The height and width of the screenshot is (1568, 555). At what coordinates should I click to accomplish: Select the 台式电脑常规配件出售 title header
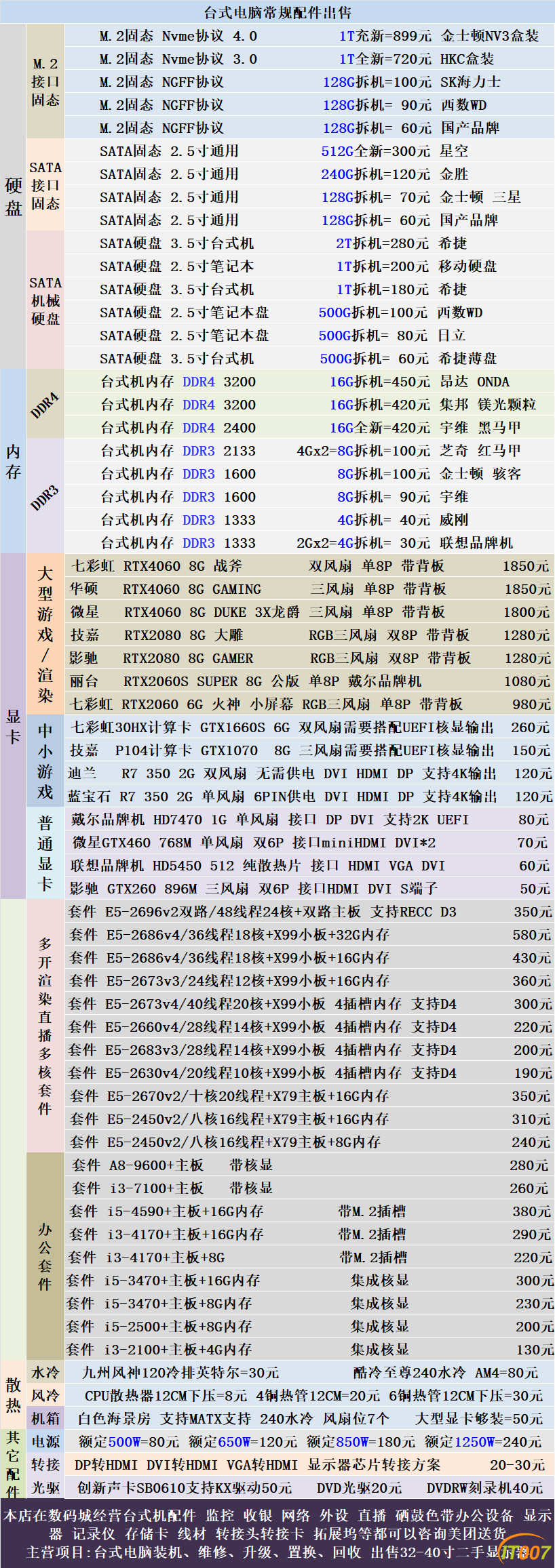277,12
